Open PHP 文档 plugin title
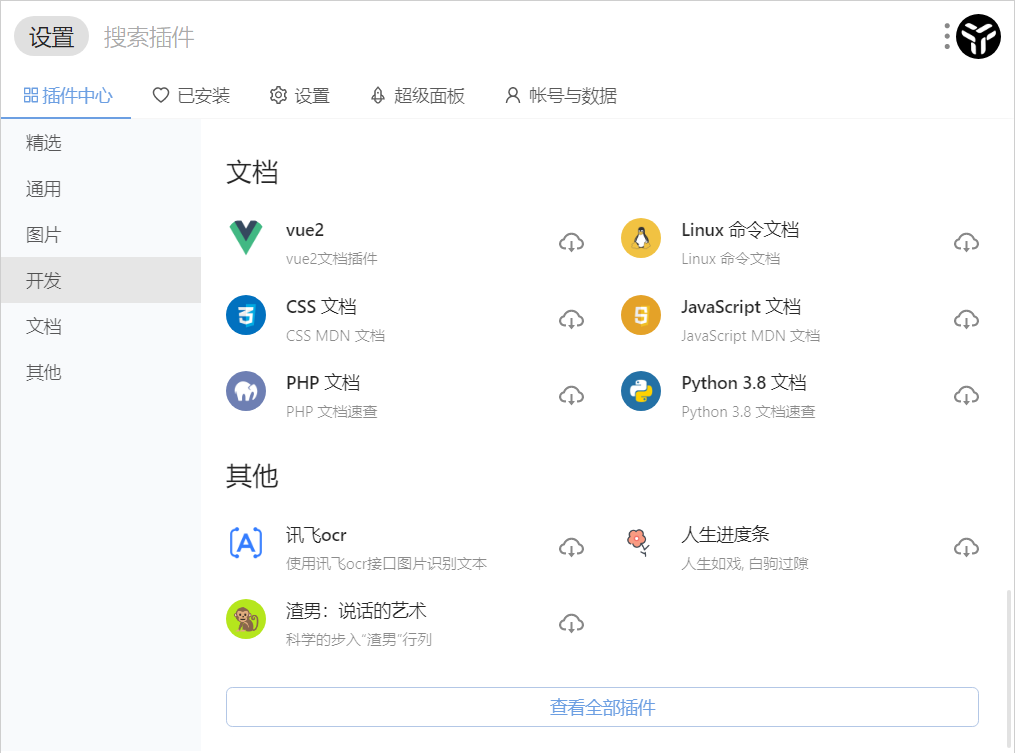 (x=323, y=383)
